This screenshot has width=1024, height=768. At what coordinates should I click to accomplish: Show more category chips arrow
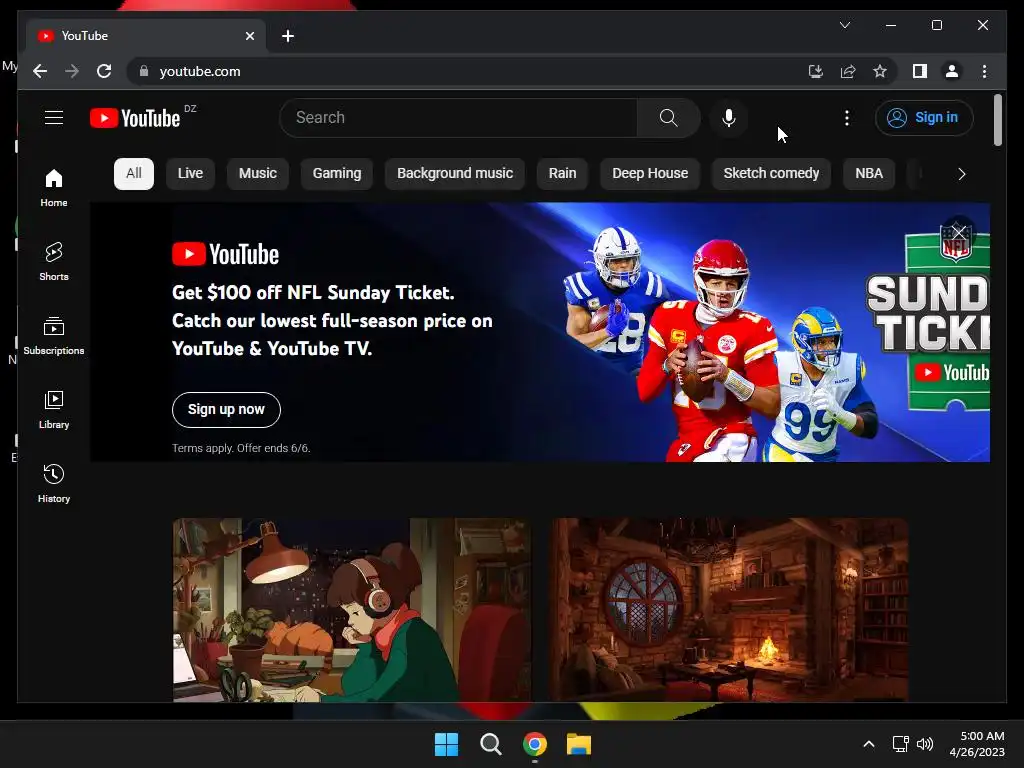click(961, 174)
